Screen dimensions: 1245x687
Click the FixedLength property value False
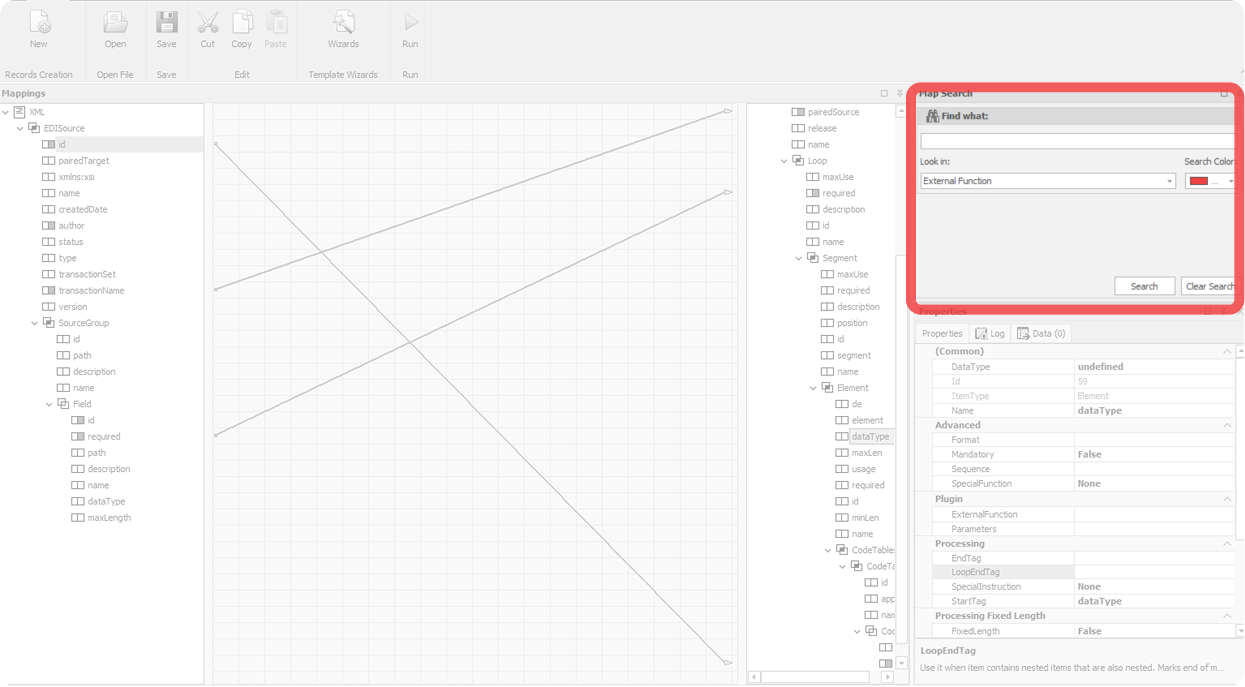pos(1154,631)
